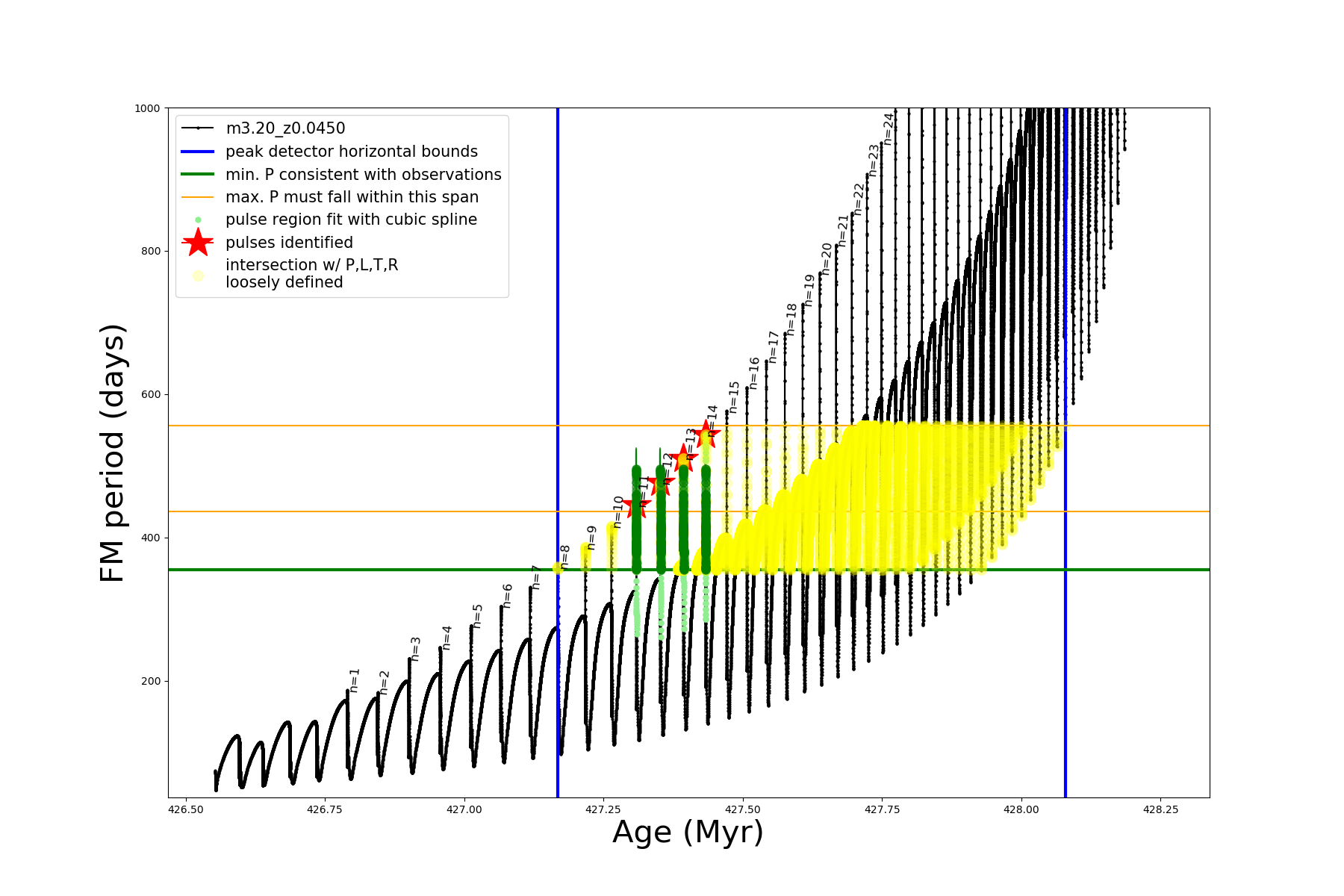
Task: Click the n=1 pulse annotation
Action: (355, 680)
